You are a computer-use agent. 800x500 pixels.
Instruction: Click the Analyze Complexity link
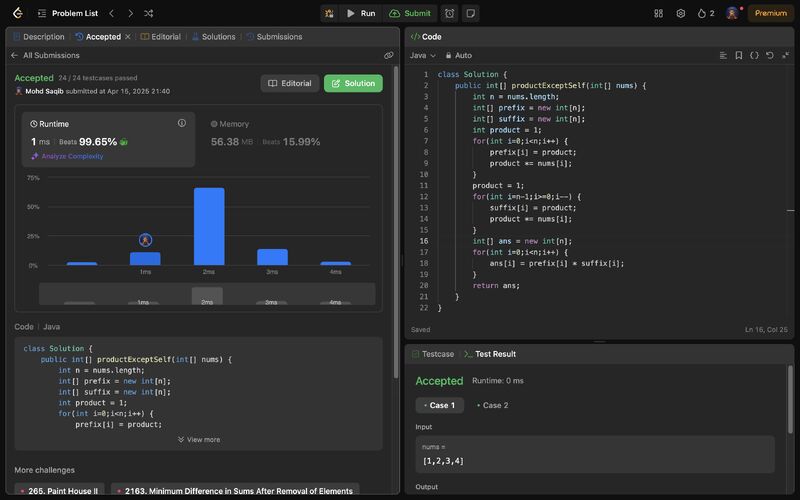click(72, 156)
